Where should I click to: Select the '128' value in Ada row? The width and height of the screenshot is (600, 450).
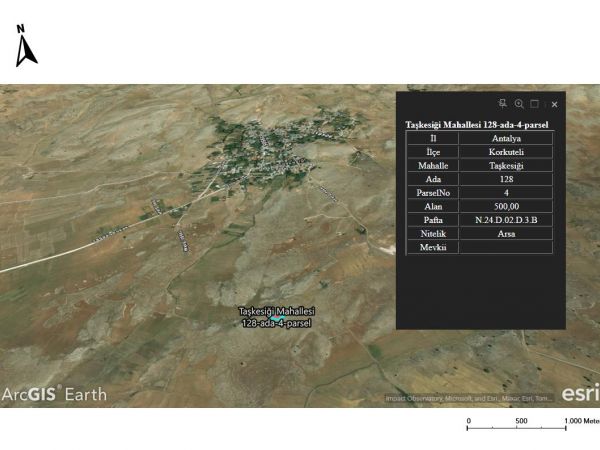[x=506, y=179]
